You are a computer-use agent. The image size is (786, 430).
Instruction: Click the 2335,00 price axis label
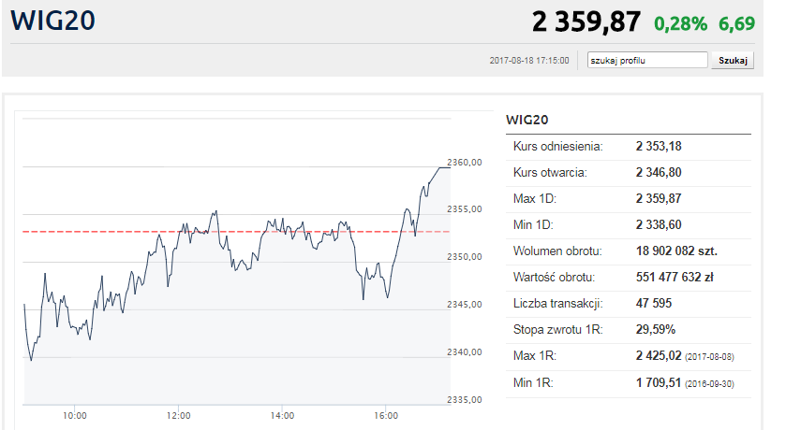click(x=465, y=400)
